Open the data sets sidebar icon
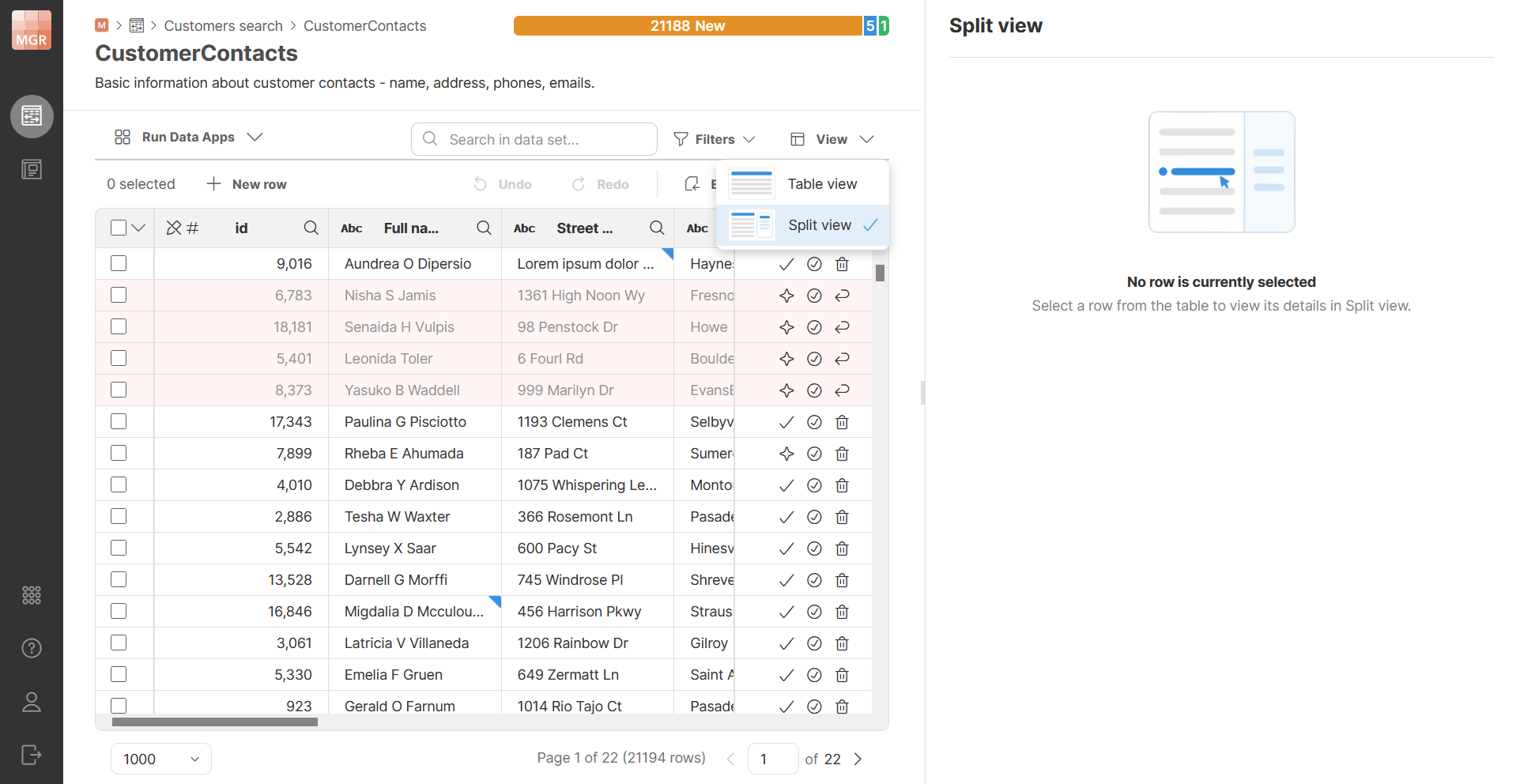 point(32,116)
